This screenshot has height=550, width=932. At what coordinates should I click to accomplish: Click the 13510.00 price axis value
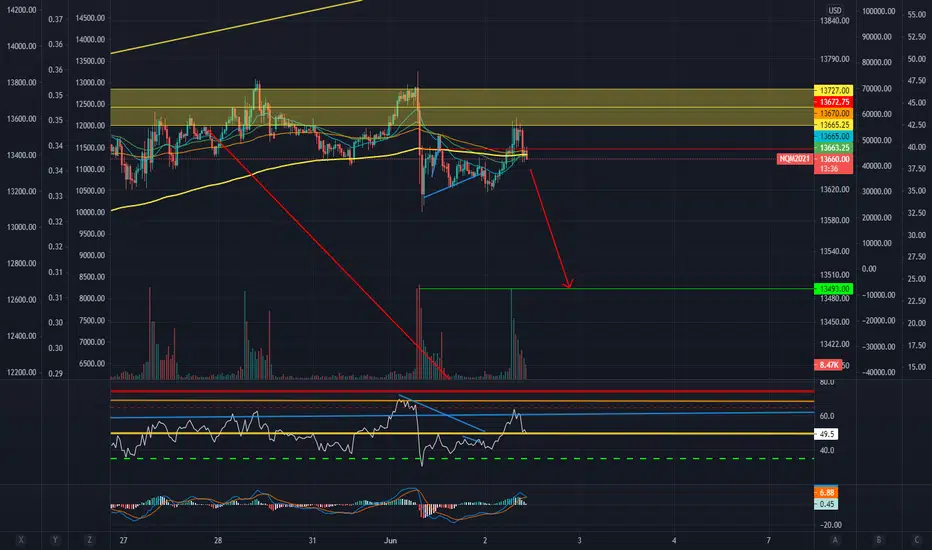(835, 275)
